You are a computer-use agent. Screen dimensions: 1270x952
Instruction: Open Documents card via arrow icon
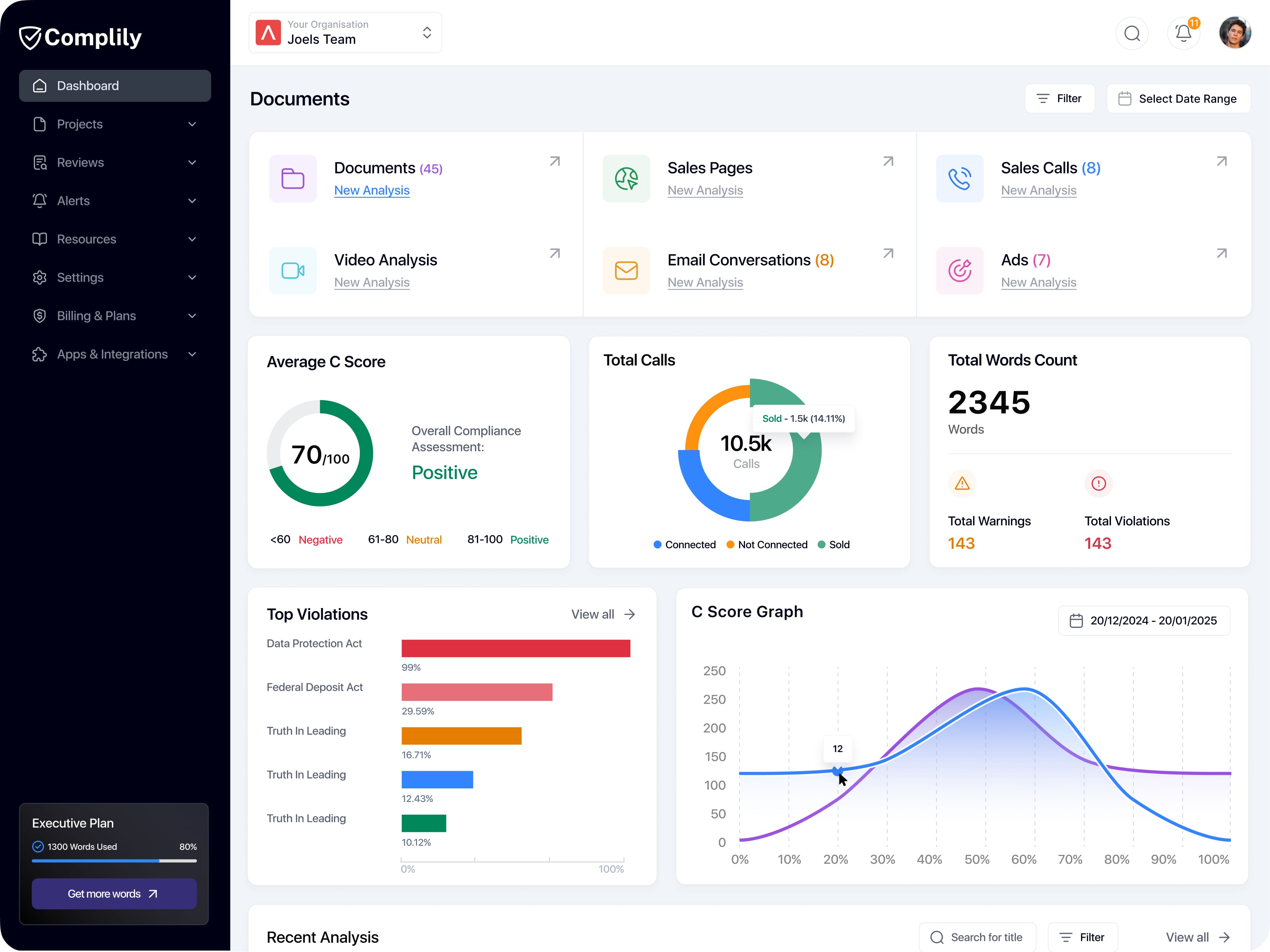555,161
